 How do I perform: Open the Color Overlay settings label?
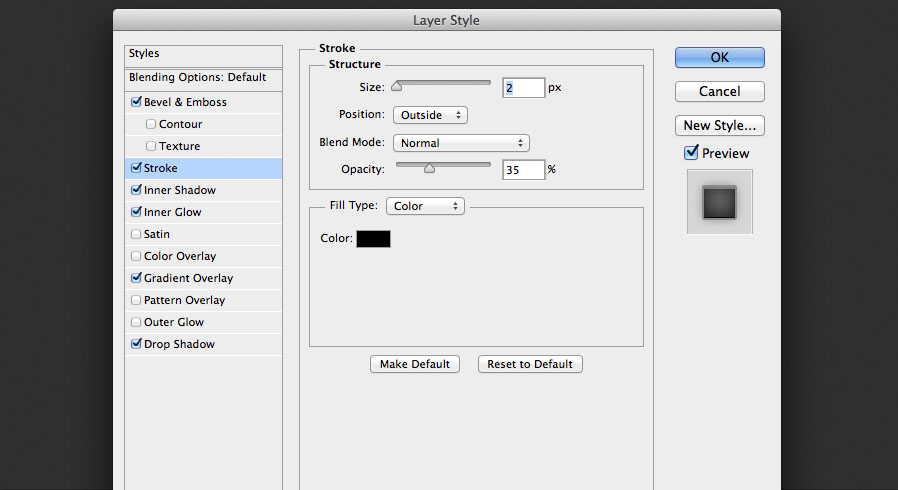pos(180,256)
